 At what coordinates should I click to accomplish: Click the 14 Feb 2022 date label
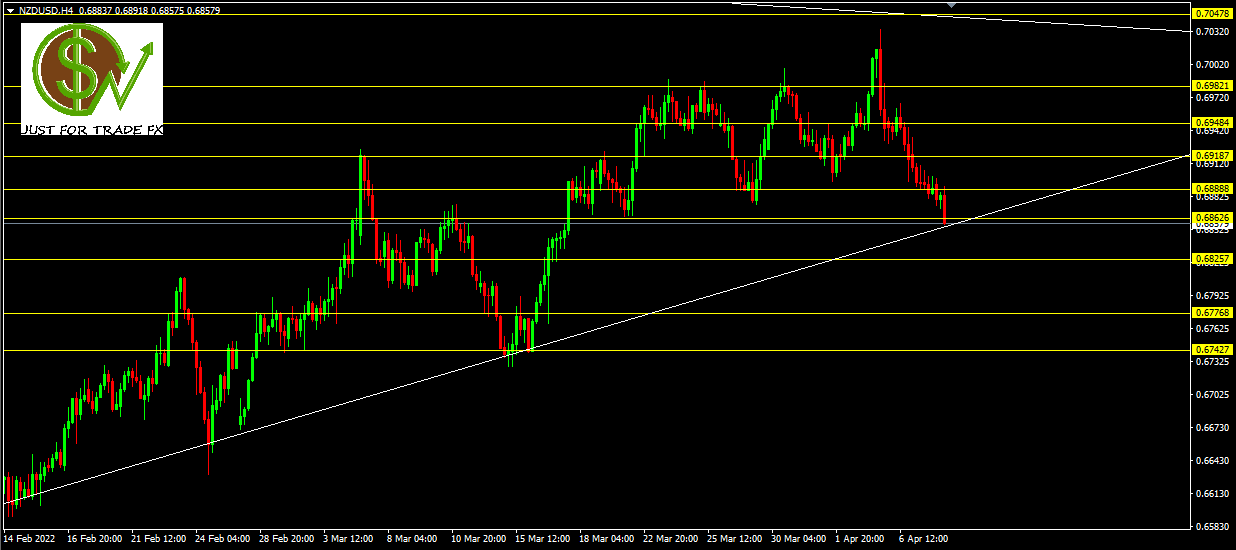[x=29, y=539]
